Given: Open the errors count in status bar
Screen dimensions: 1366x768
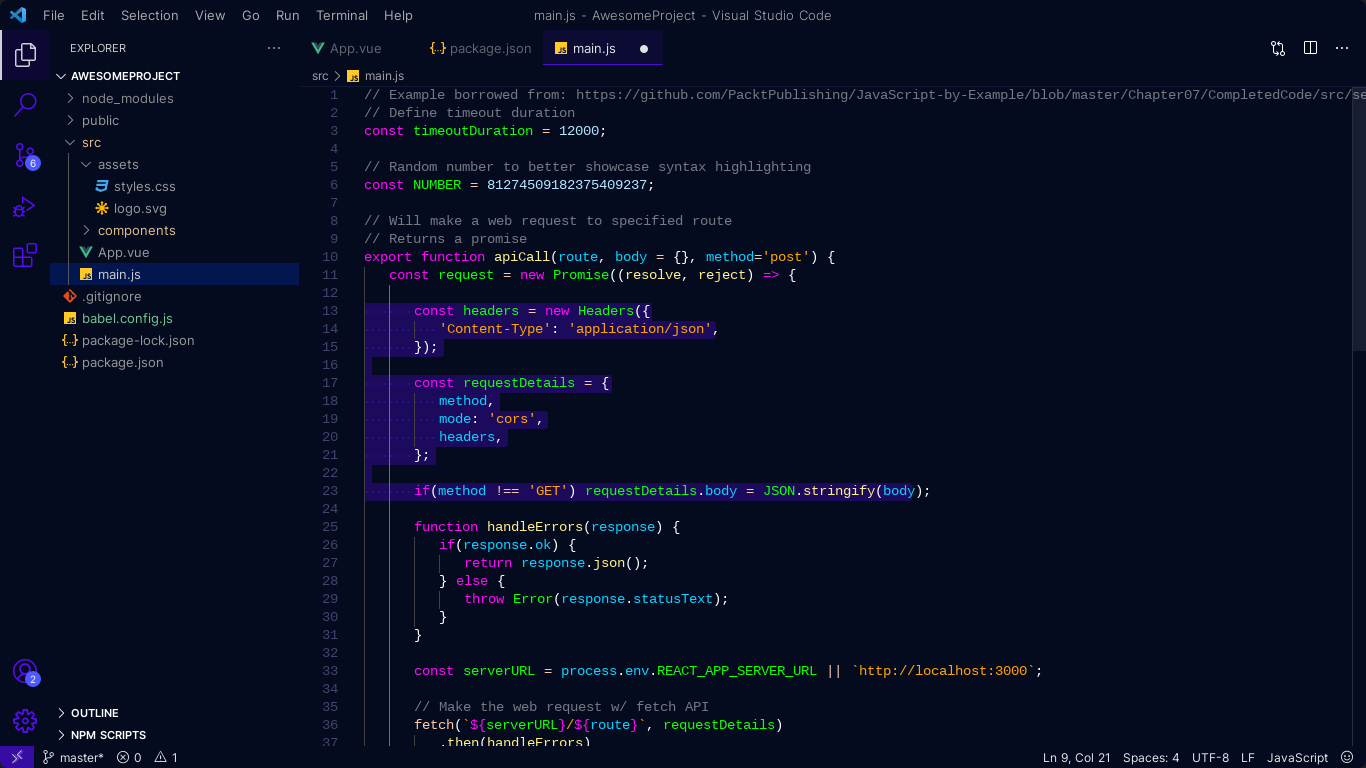Looking at the screenshot, I should [x=129, y=757].
